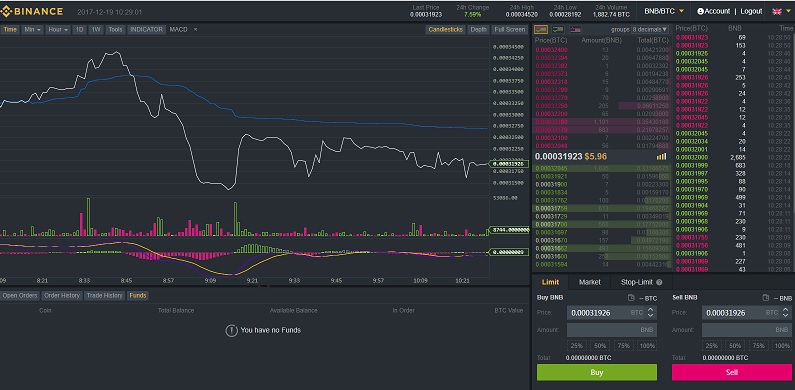Click the Sell price stepper arrows
The image size is (795, 390).
[786, 312]
